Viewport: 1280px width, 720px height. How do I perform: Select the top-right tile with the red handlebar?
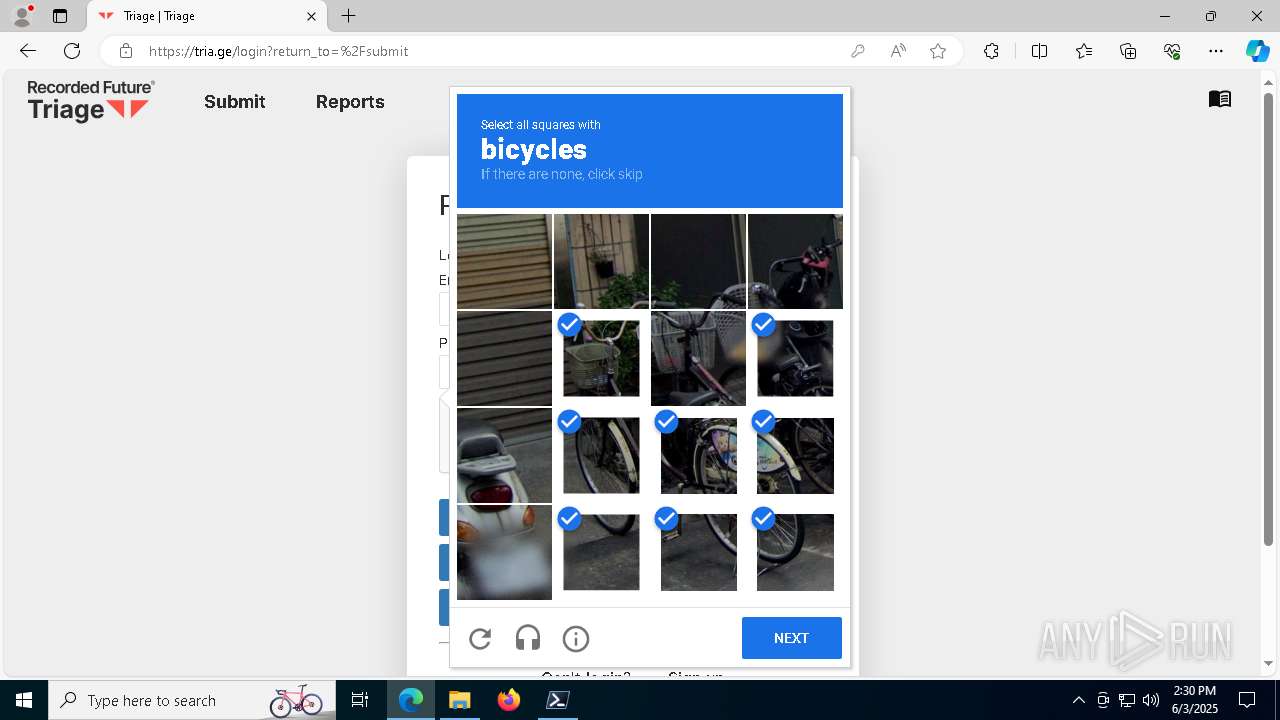795,261
